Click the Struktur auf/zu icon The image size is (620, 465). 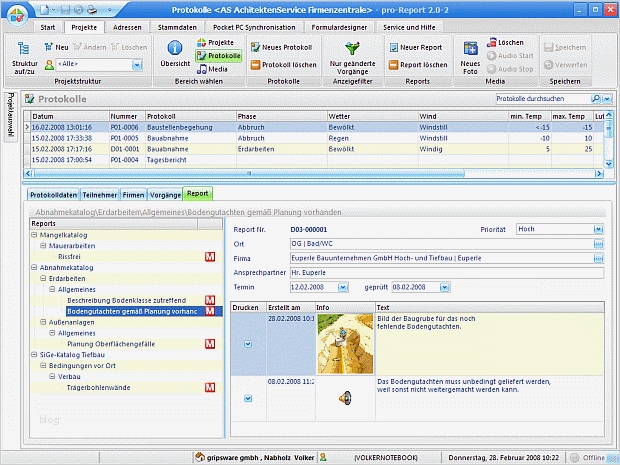(x=24, y=49)
